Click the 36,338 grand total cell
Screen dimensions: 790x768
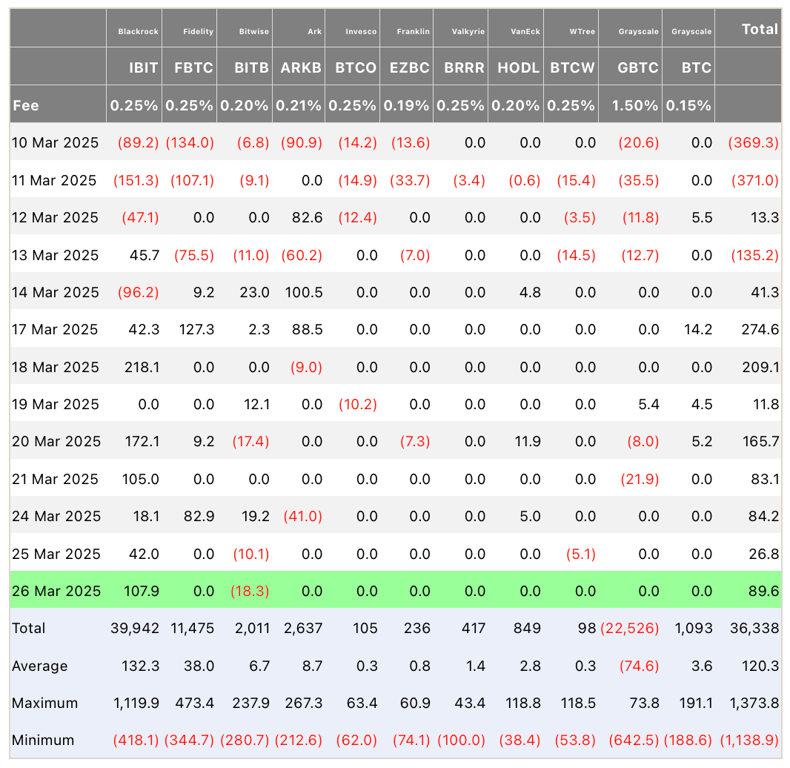tap(754, 628)
